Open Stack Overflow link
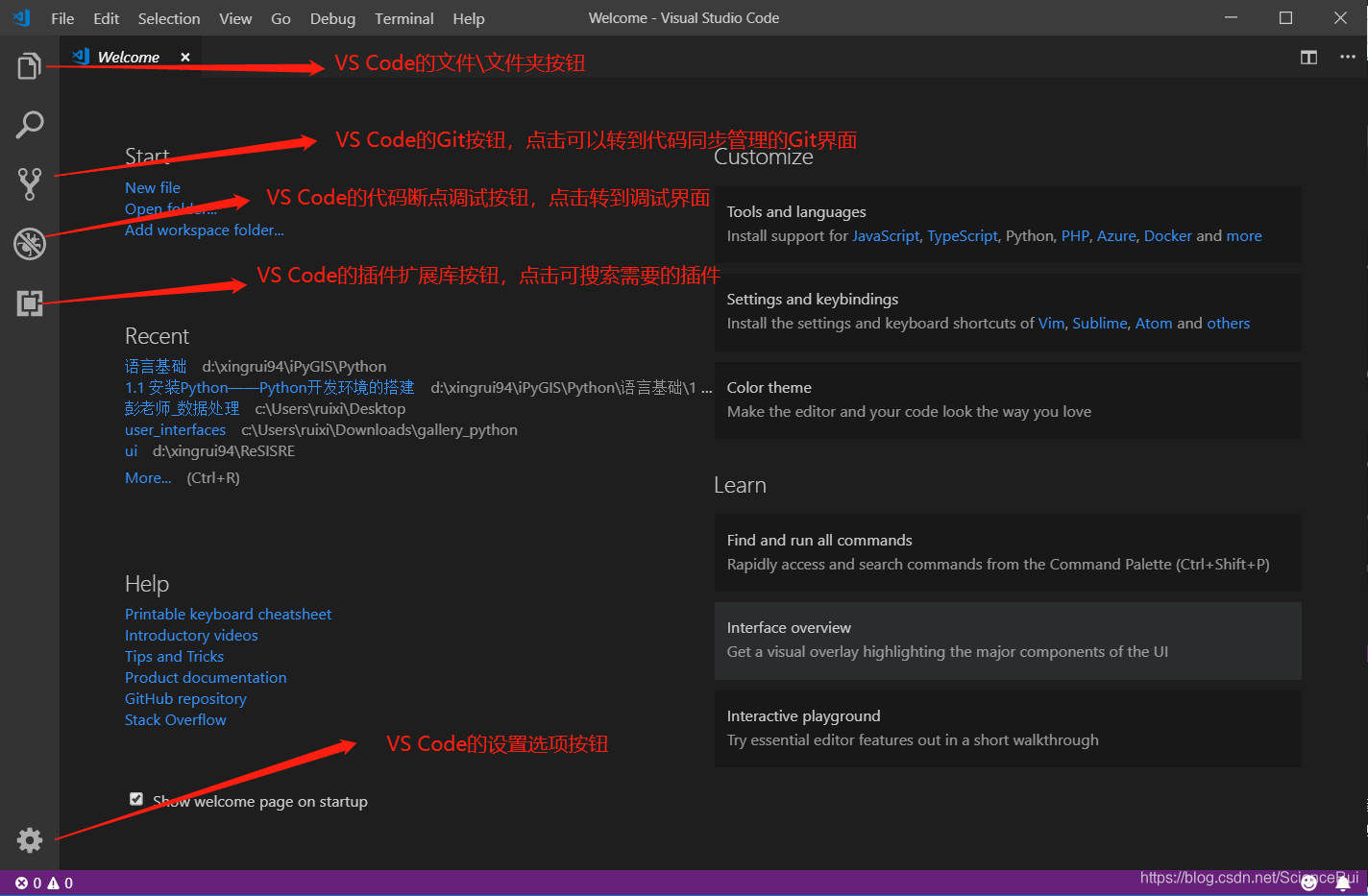 pos(176,719)
